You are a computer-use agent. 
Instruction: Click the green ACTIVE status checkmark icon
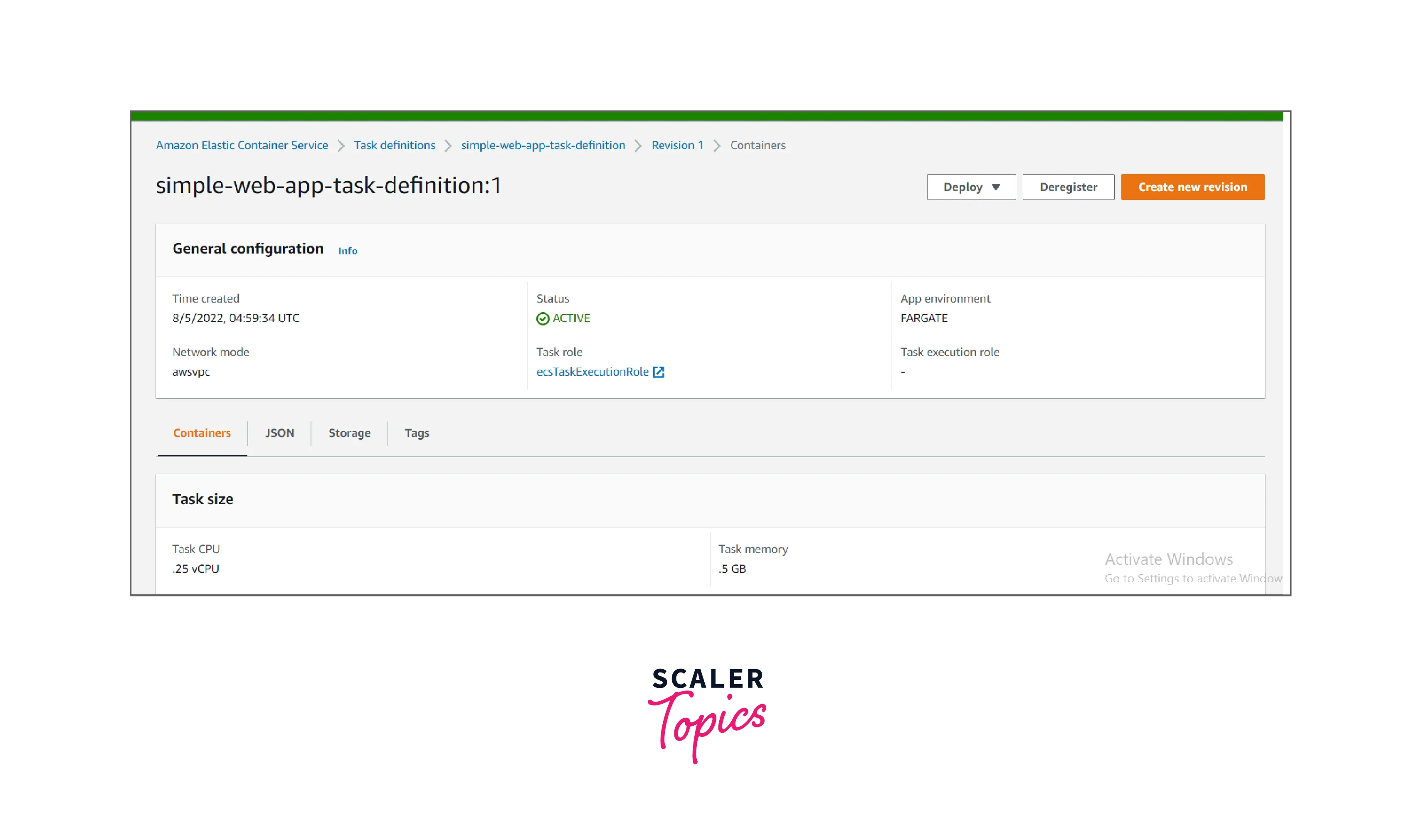point(542,319)
